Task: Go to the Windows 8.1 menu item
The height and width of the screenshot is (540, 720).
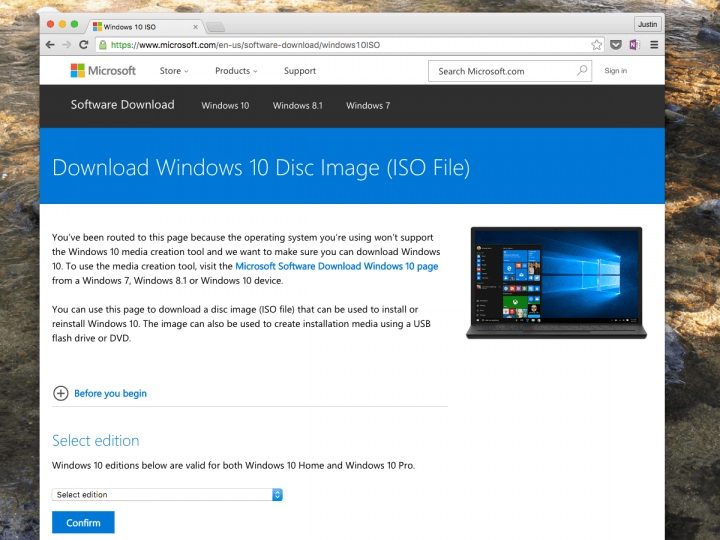Action: [298, 106]
